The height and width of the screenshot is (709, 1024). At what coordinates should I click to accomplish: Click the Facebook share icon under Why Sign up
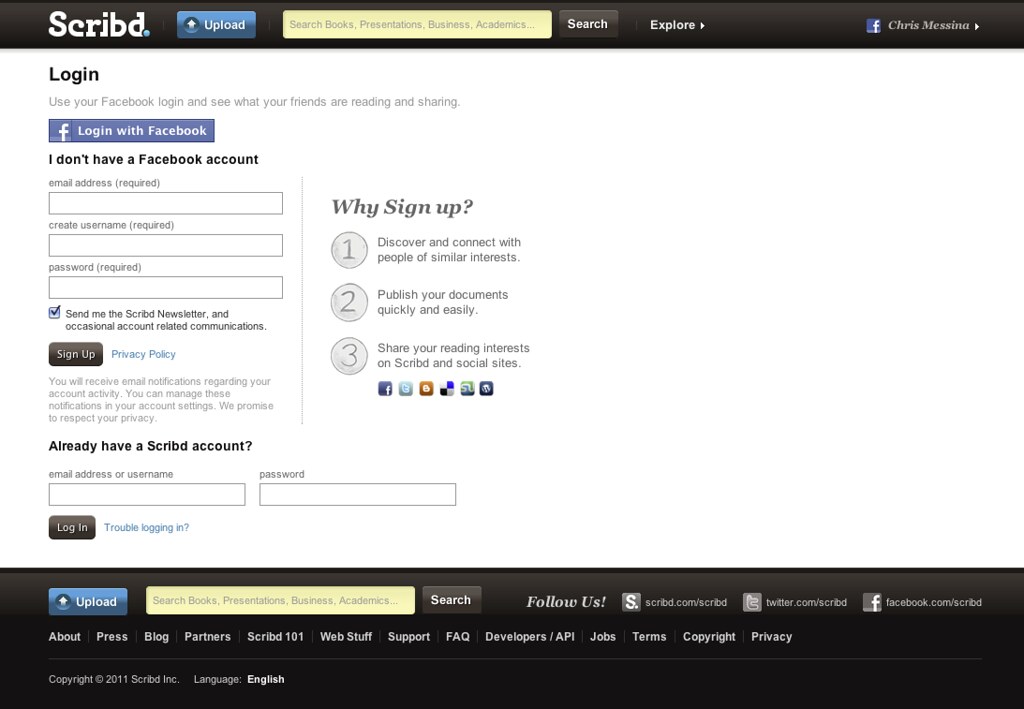click(x=385, y=389)
